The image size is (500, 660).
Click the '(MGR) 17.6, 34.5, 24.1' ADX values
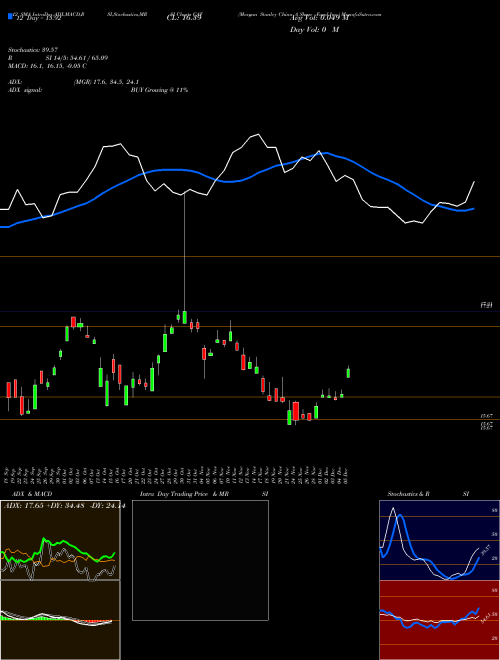point(106,82)
